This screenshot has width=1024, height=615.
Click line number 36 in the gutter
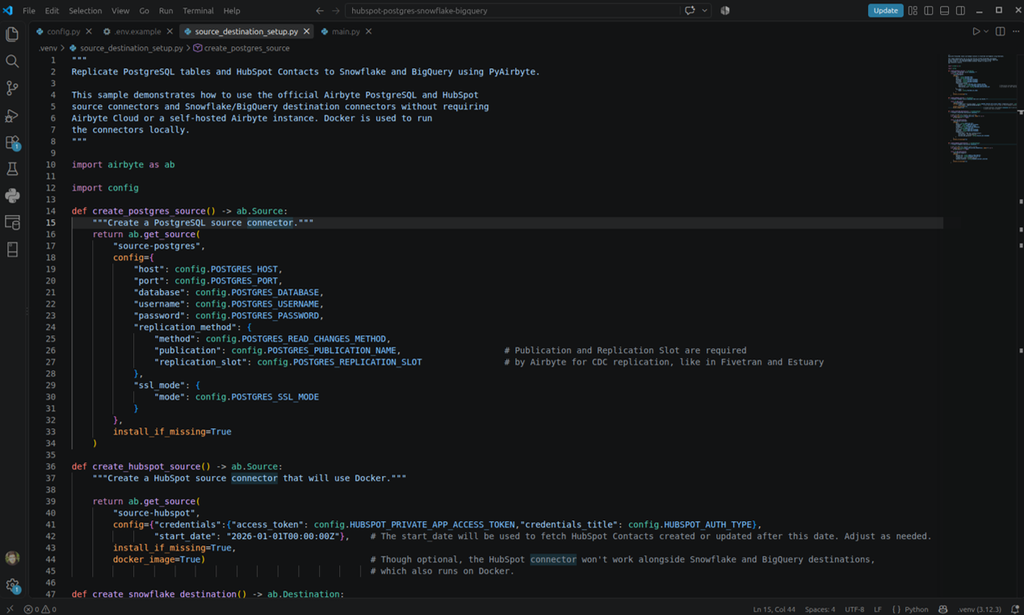click(x=50, y=467)
